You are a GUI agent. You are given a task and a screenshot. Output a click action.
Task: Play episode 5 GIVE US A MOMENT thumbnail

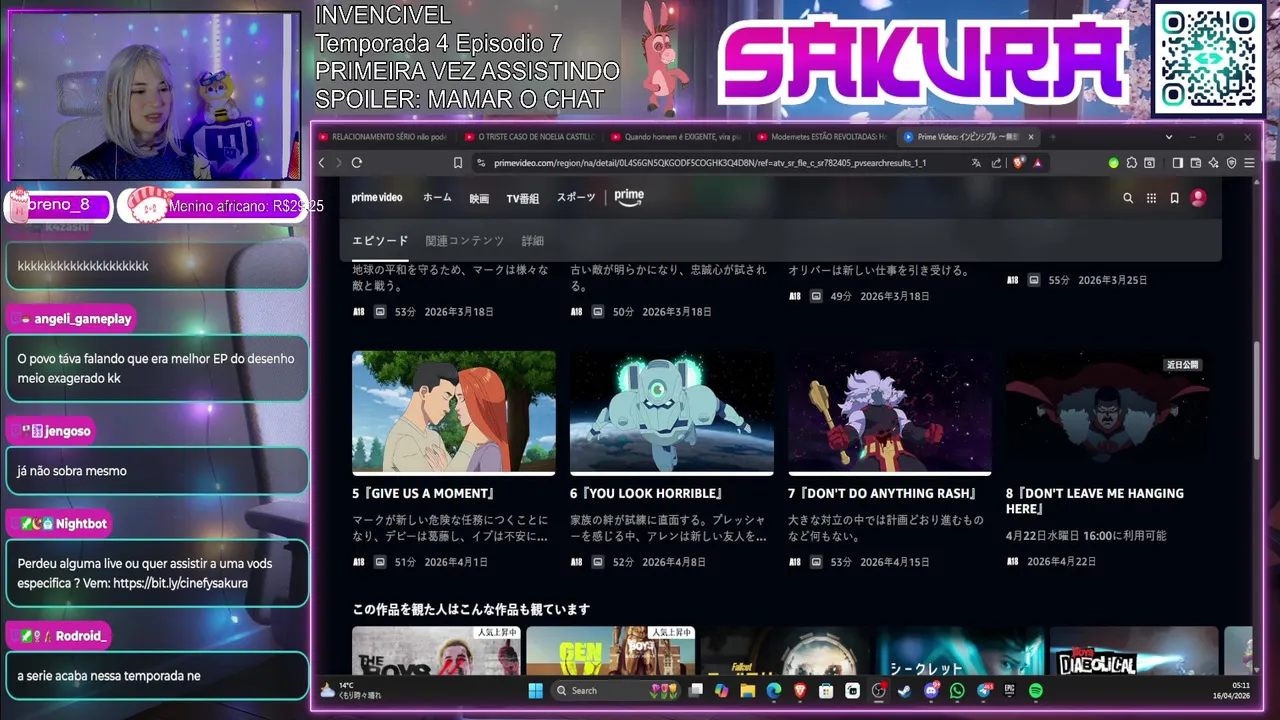(454, 412)
